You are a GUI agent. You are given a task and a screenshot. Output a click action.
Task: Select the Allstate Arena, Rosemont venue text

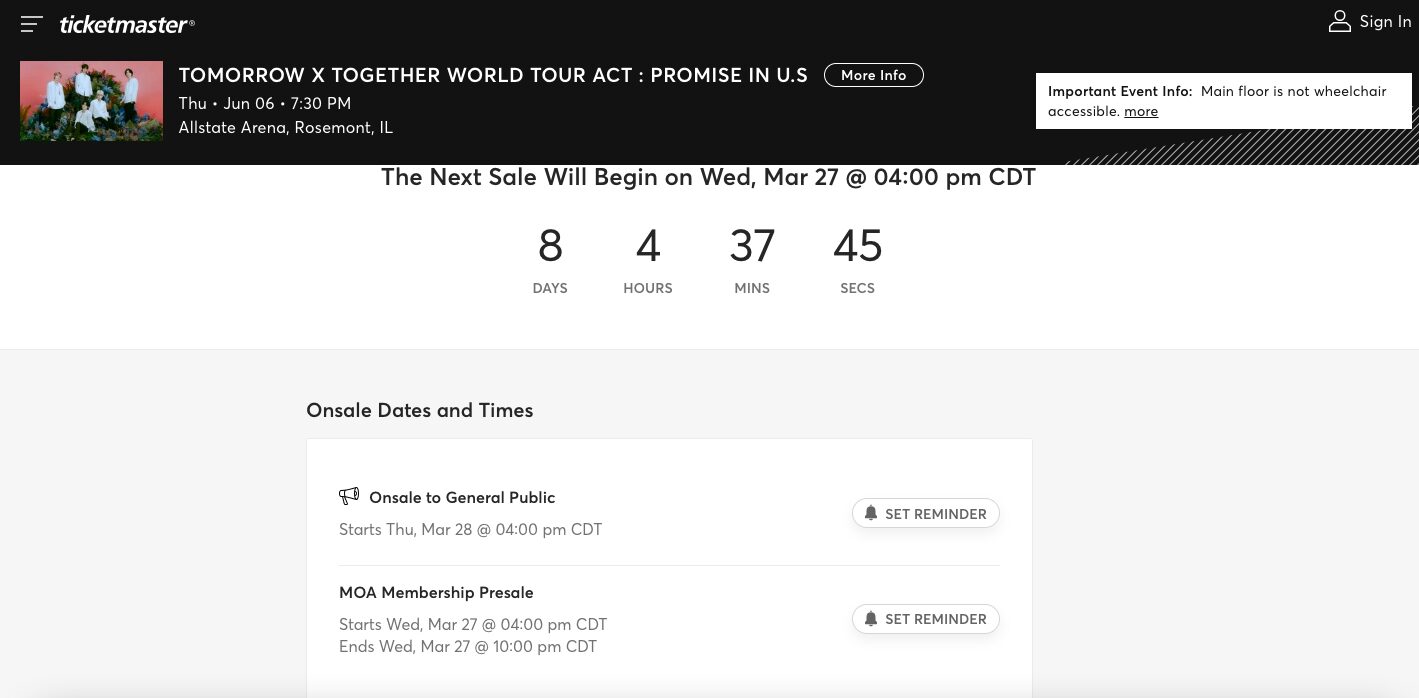[285, 128]
